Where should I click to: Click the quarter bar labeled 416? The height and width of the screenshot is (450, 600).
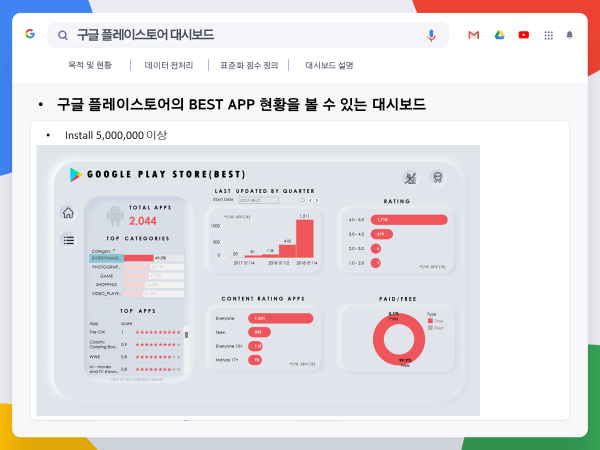(x=287, y=251)
